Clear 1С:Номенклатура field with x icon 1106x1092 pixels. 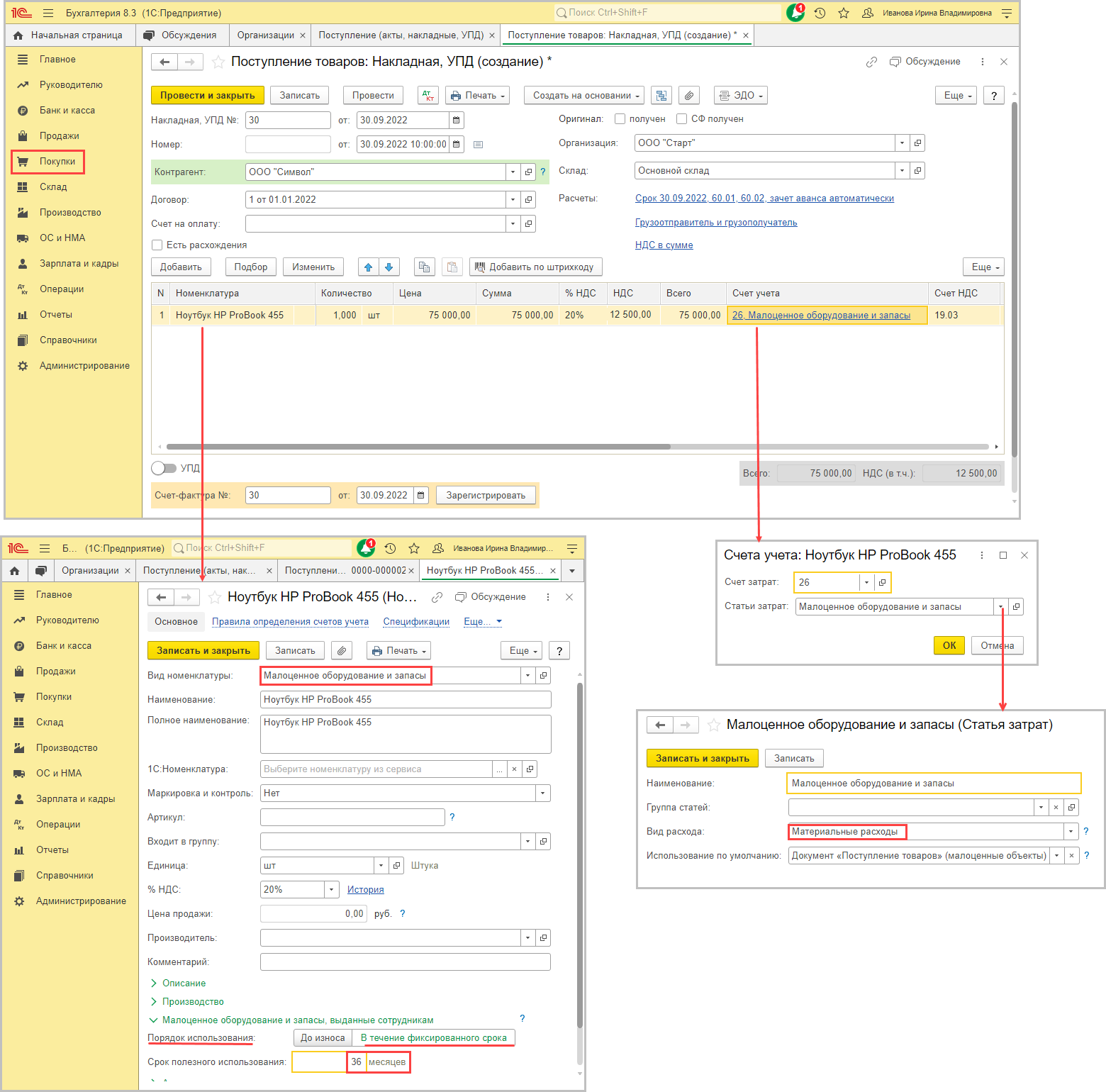click(x=514, y=769)
